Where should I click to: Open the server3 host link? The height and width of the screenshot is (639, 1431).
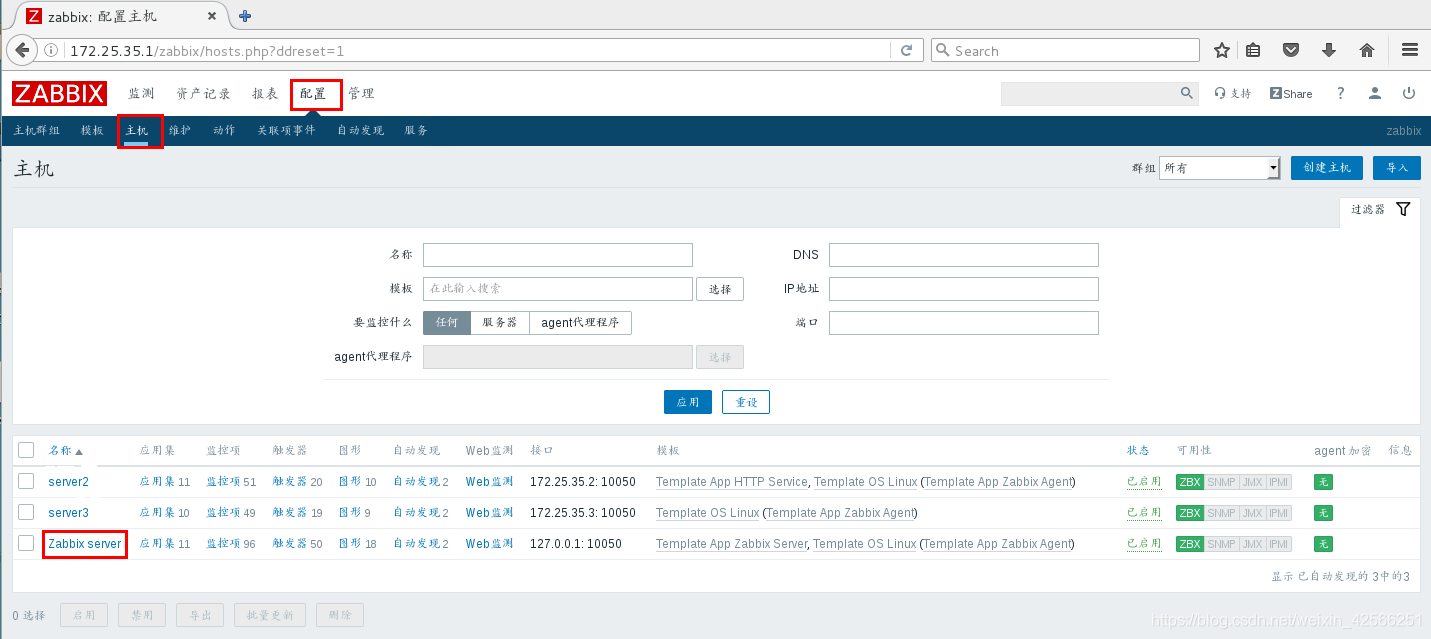[68, 513]
